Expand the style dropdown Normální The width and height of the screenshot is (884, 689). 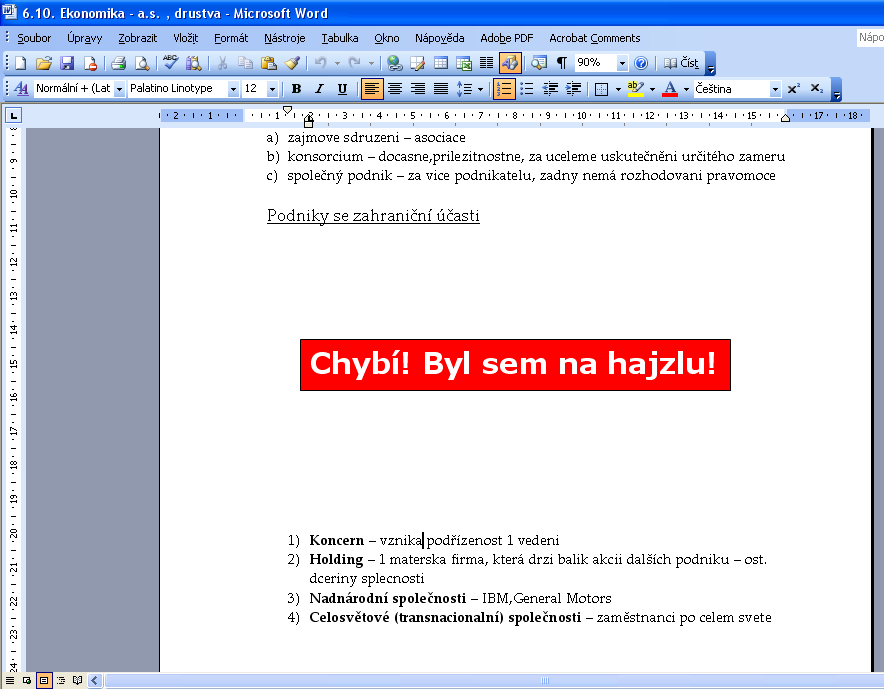[119, 89]
